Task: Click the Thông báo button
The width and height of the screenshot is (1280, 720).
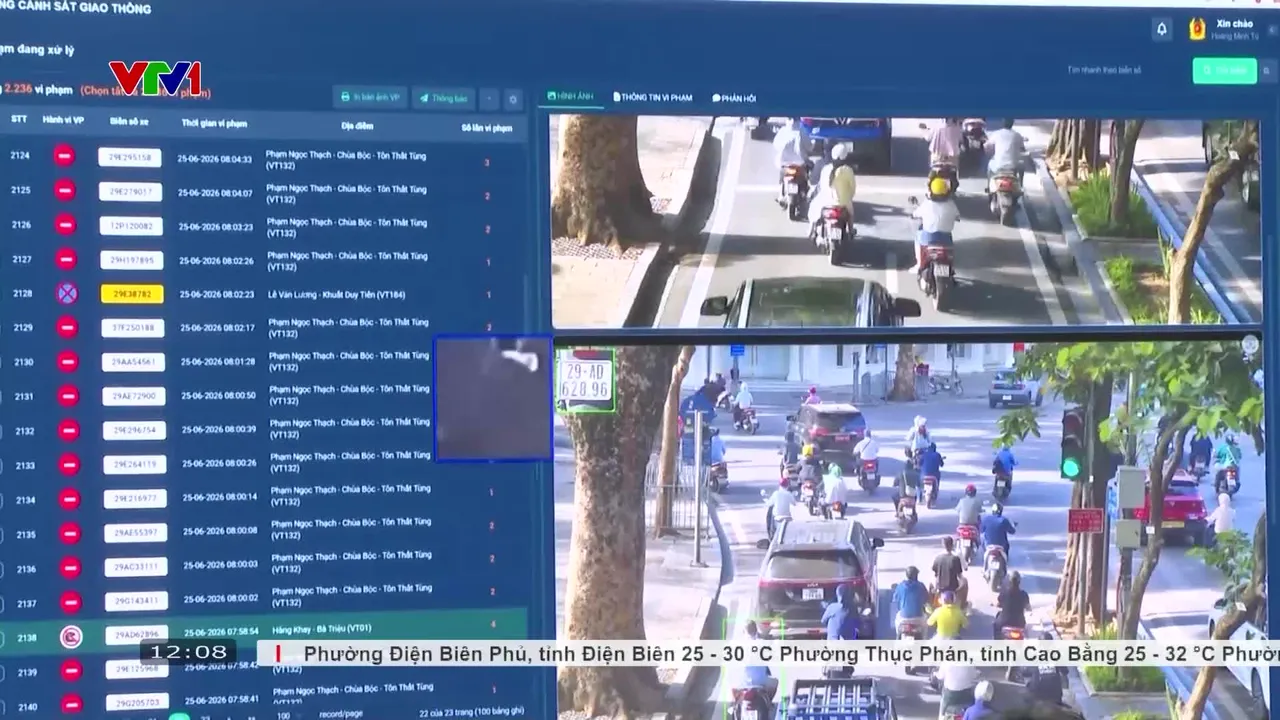Action: [444, 98]
